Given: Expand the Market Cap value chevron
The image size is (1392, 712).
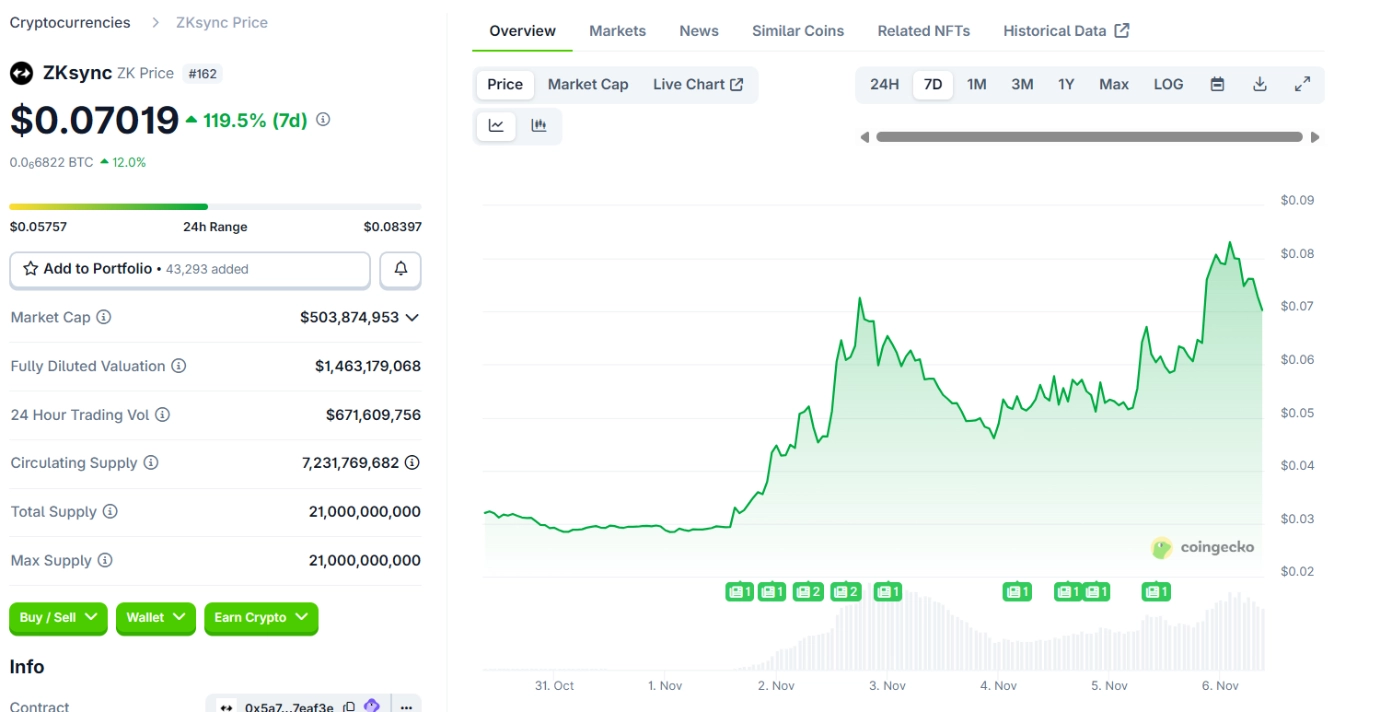Looking at the screenshot, I should pos(412,317).
